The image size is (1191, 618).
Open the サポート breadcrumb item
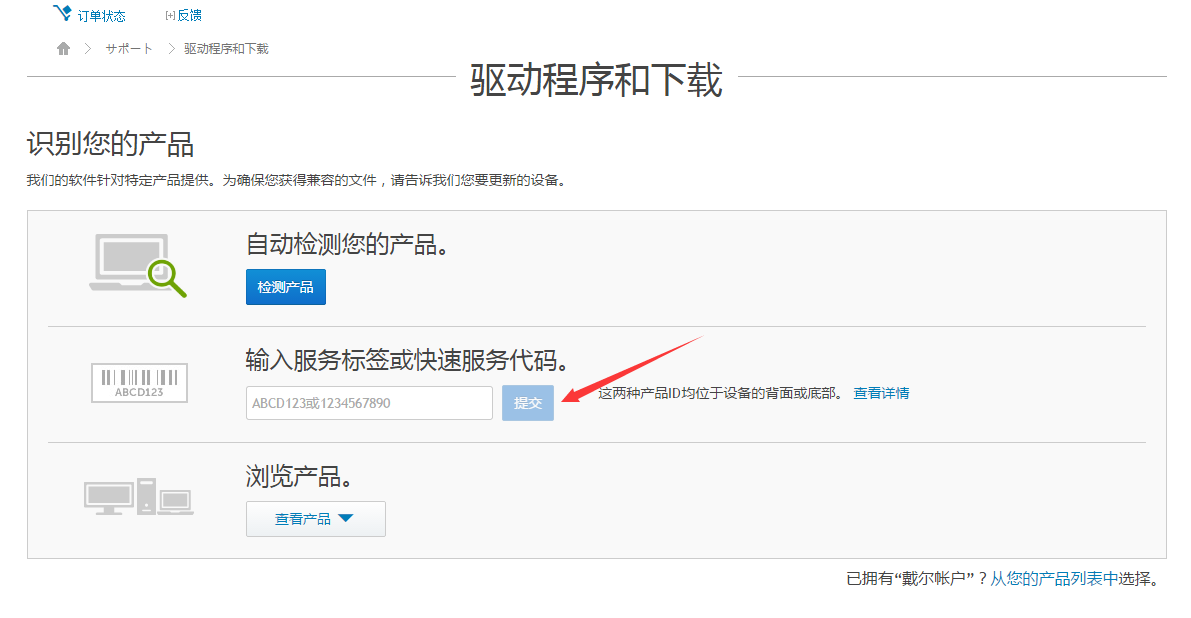[x=128, y=47]
